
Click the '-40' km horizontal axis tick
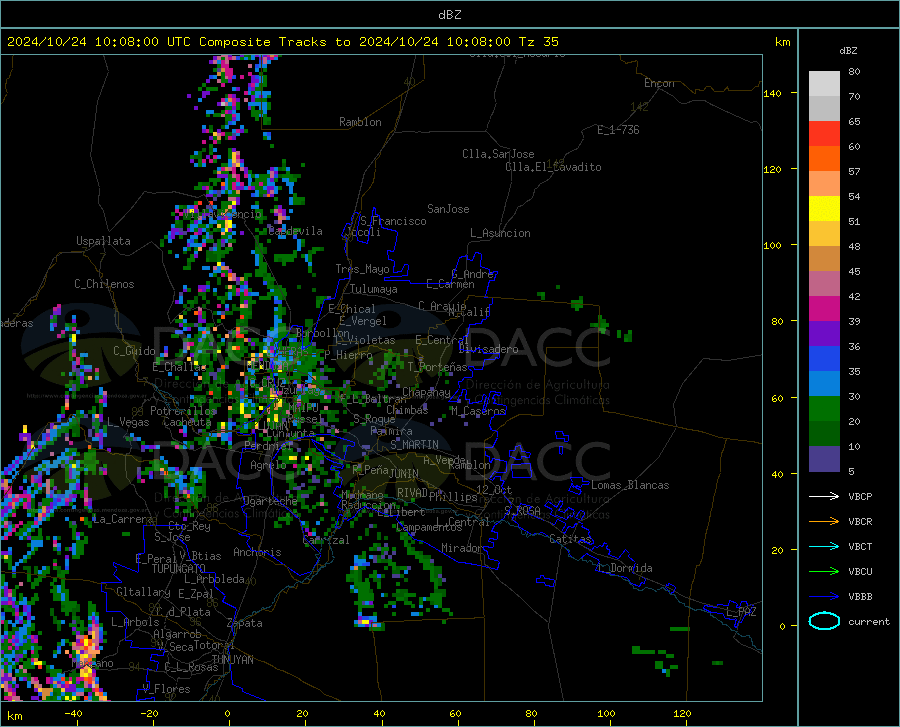point(73,713)
